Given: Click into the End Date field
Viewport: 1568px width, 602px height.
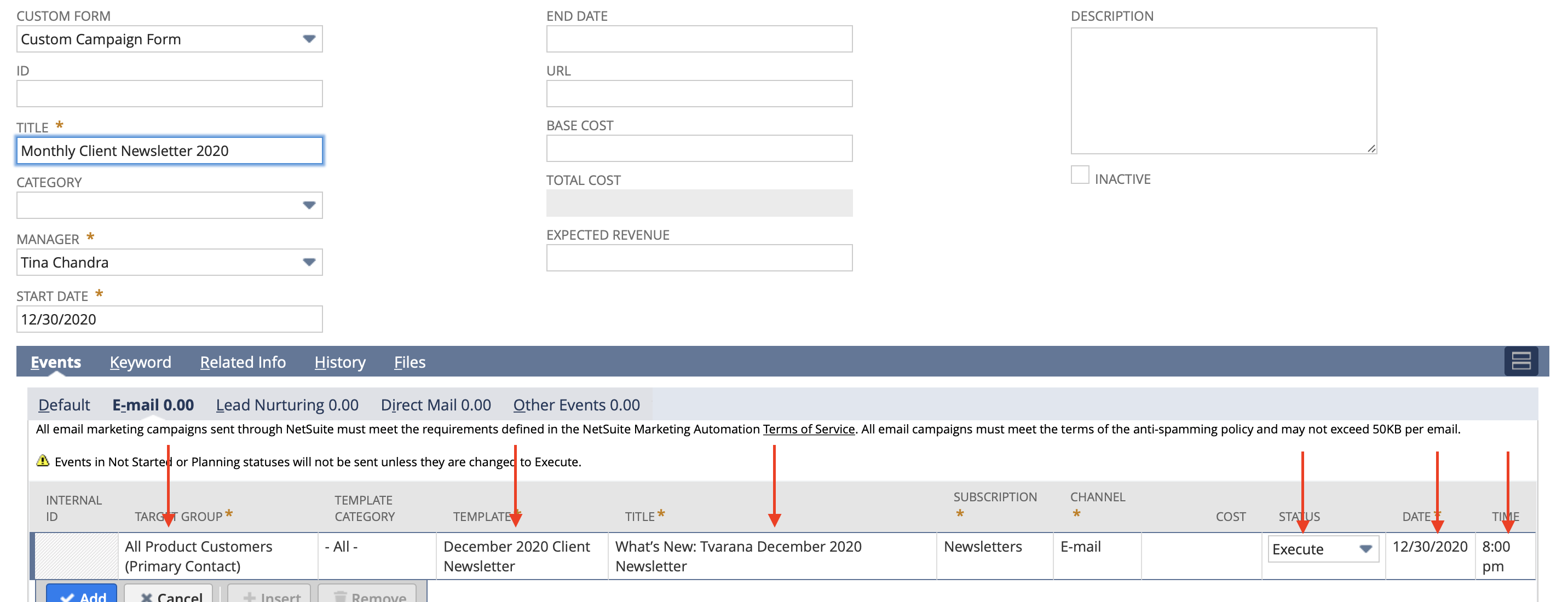Looking at the screenshot, I should click(699, 39).
